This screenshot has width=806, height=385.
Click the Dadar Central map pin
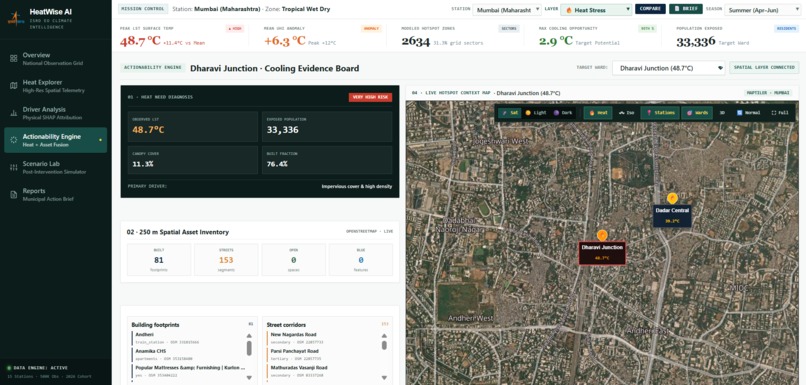click(672, 198)
